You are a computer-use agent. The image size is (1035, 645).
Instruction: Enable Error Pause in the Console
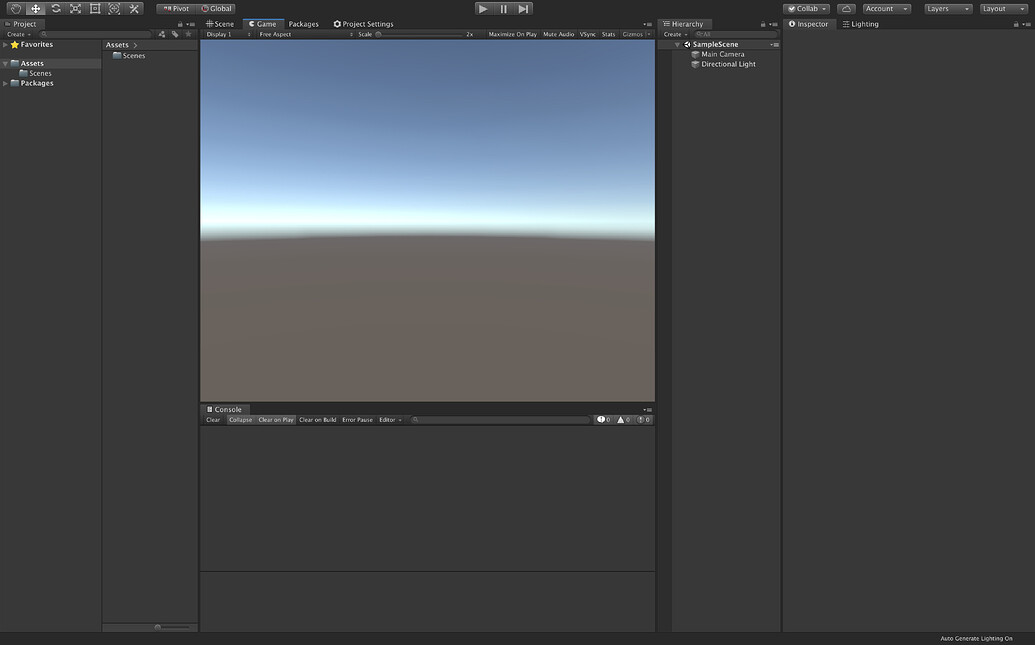point(357,419)
